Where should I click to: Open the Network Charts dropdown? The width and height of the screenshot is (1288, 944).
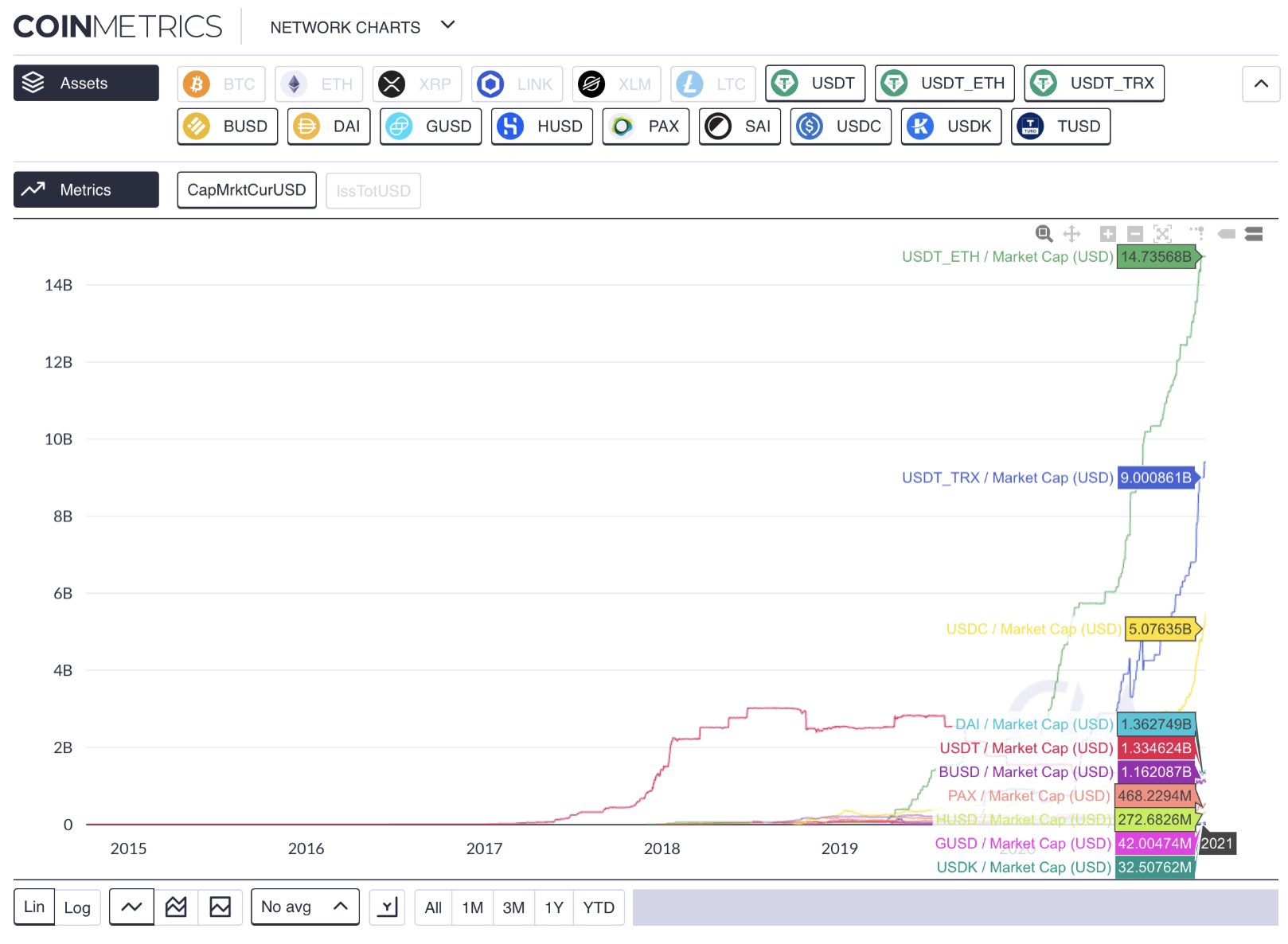(363, 27)
